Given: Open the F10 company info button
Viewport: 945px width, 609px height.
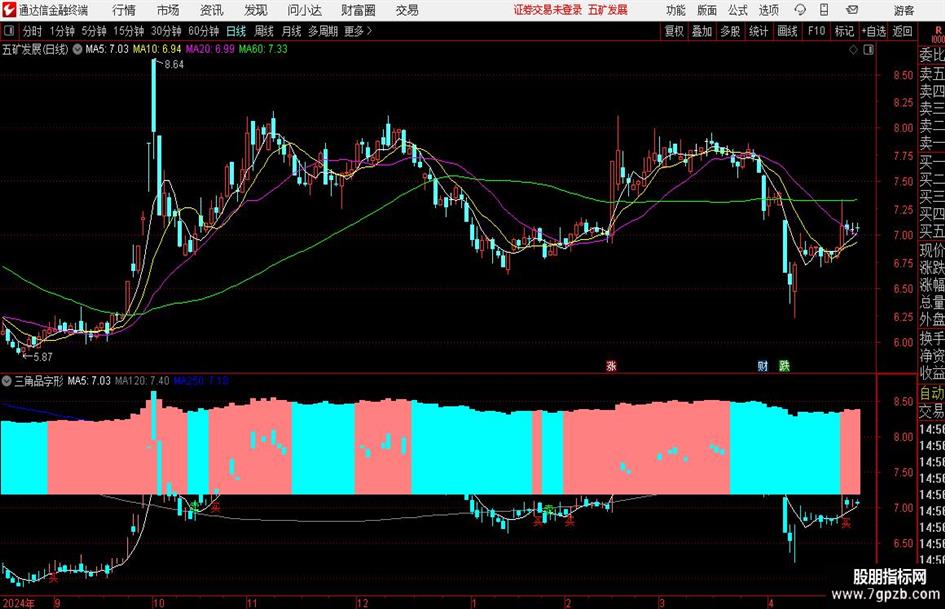Looking at the screenshot, I should coord(816,31).
